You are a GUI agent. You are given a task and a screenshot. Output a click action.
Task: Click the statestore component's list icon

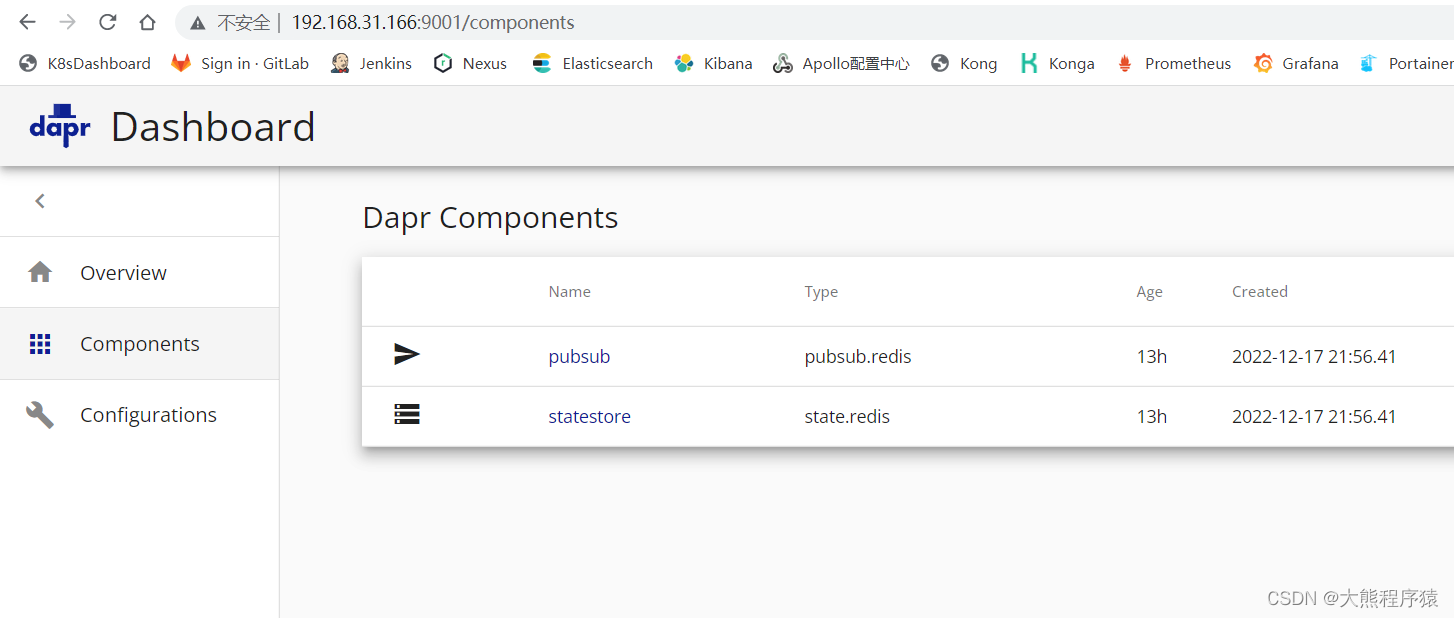pyautogui.click(x=407, y=414)
